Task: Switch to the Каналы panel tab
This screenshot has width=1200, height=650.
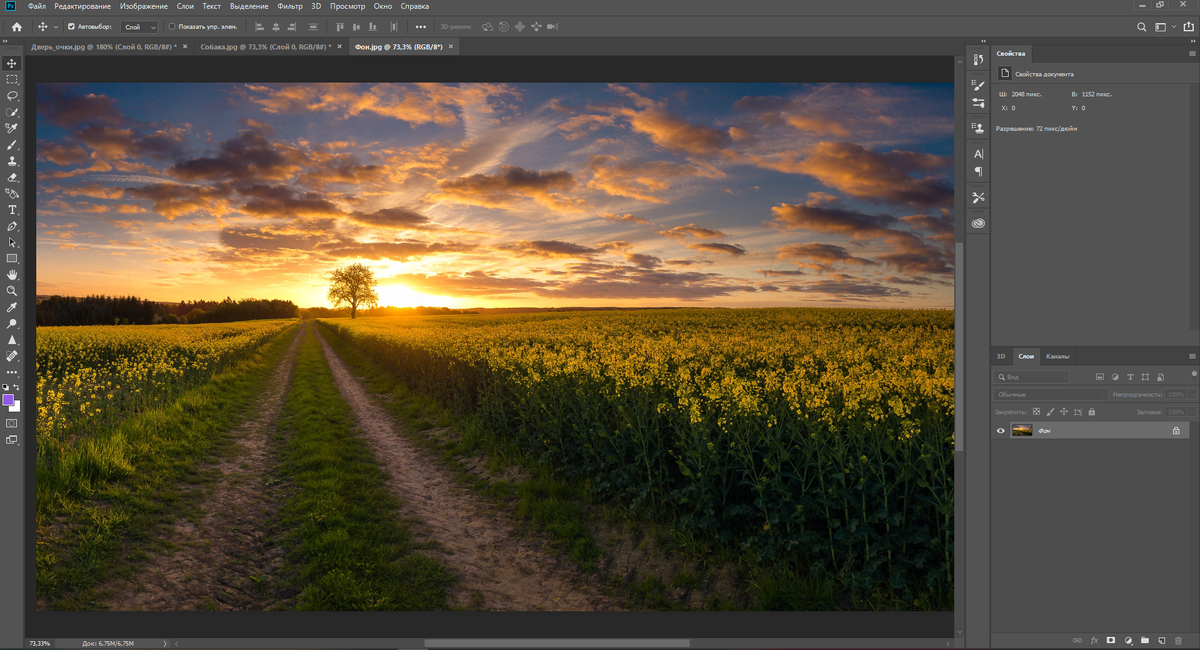Action: 1057,356
